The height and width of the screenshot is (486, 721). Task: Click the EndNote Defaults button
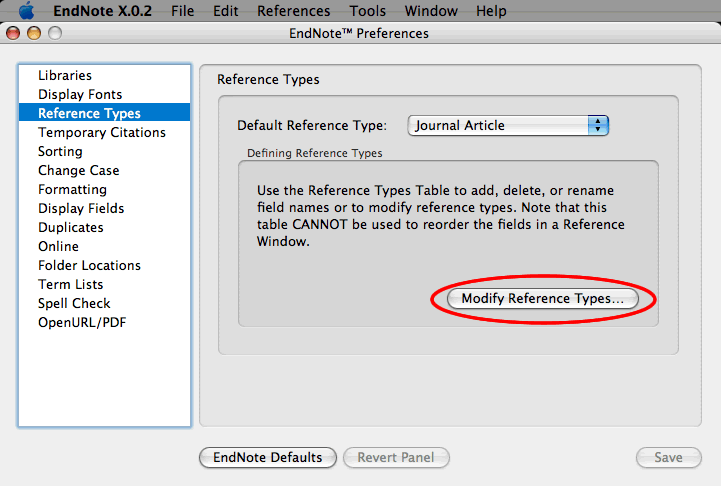[268, 457]
